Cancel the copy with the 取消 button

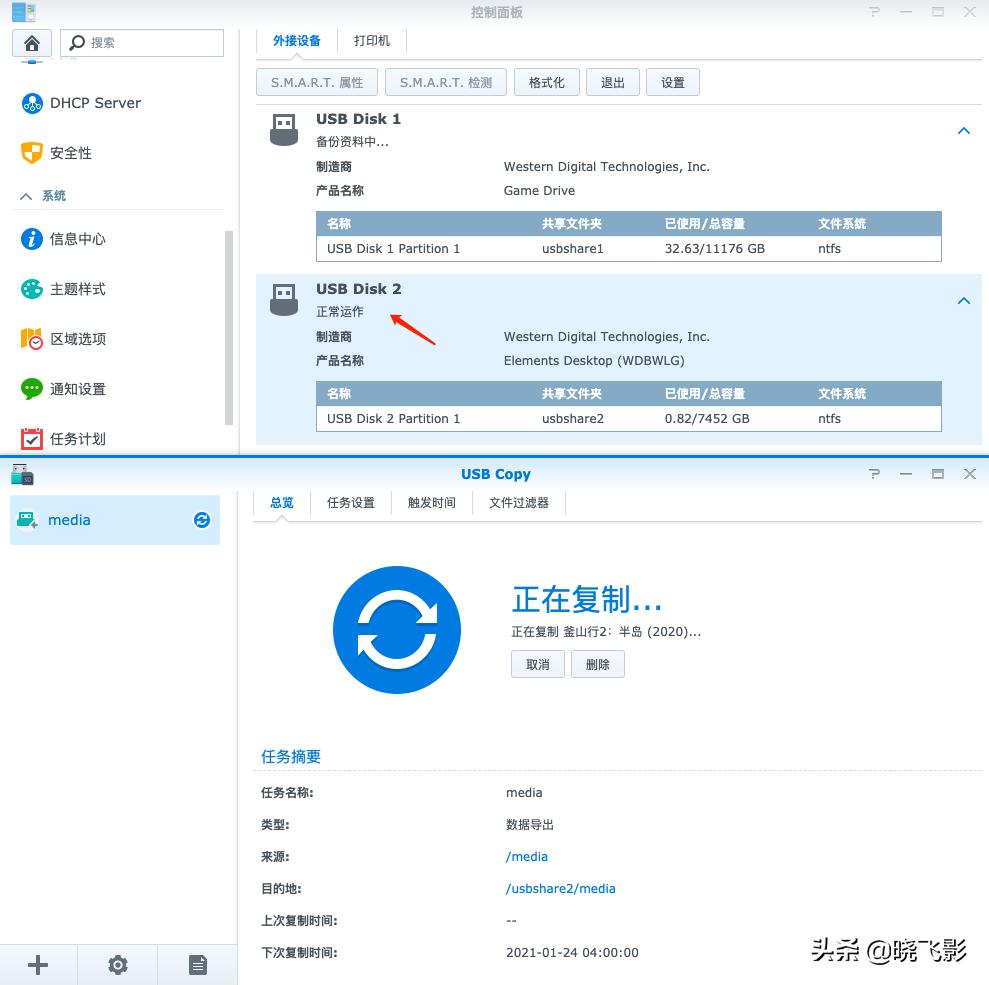pos(537,664)
